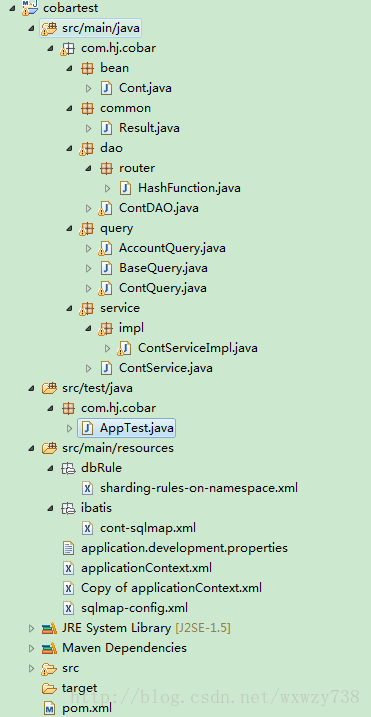Click the Result.java file icon
This screenshot has width=371, height=717.
coord(106,128)
